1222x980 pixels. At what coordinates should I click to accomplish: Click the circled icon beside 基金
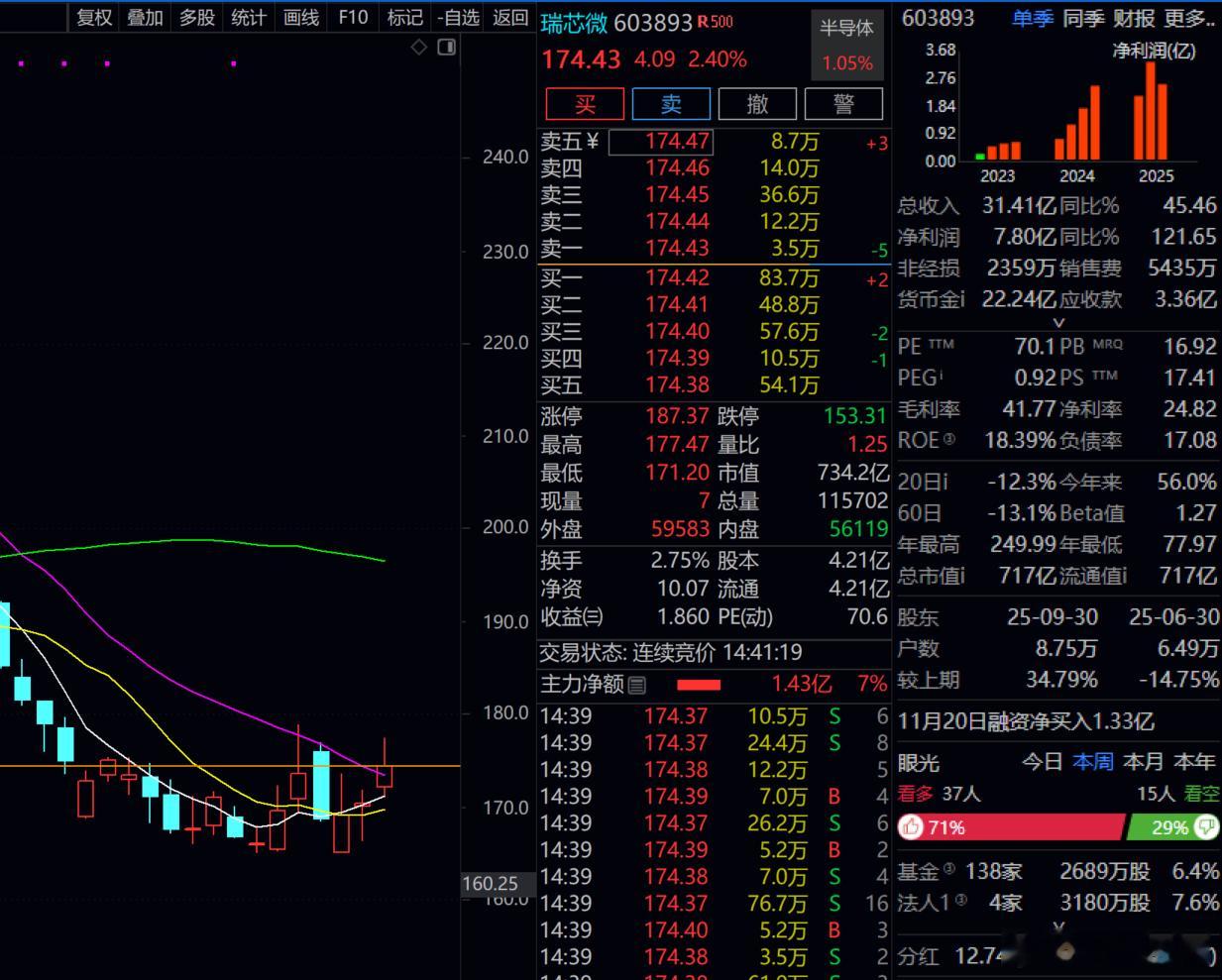point(949,869)
